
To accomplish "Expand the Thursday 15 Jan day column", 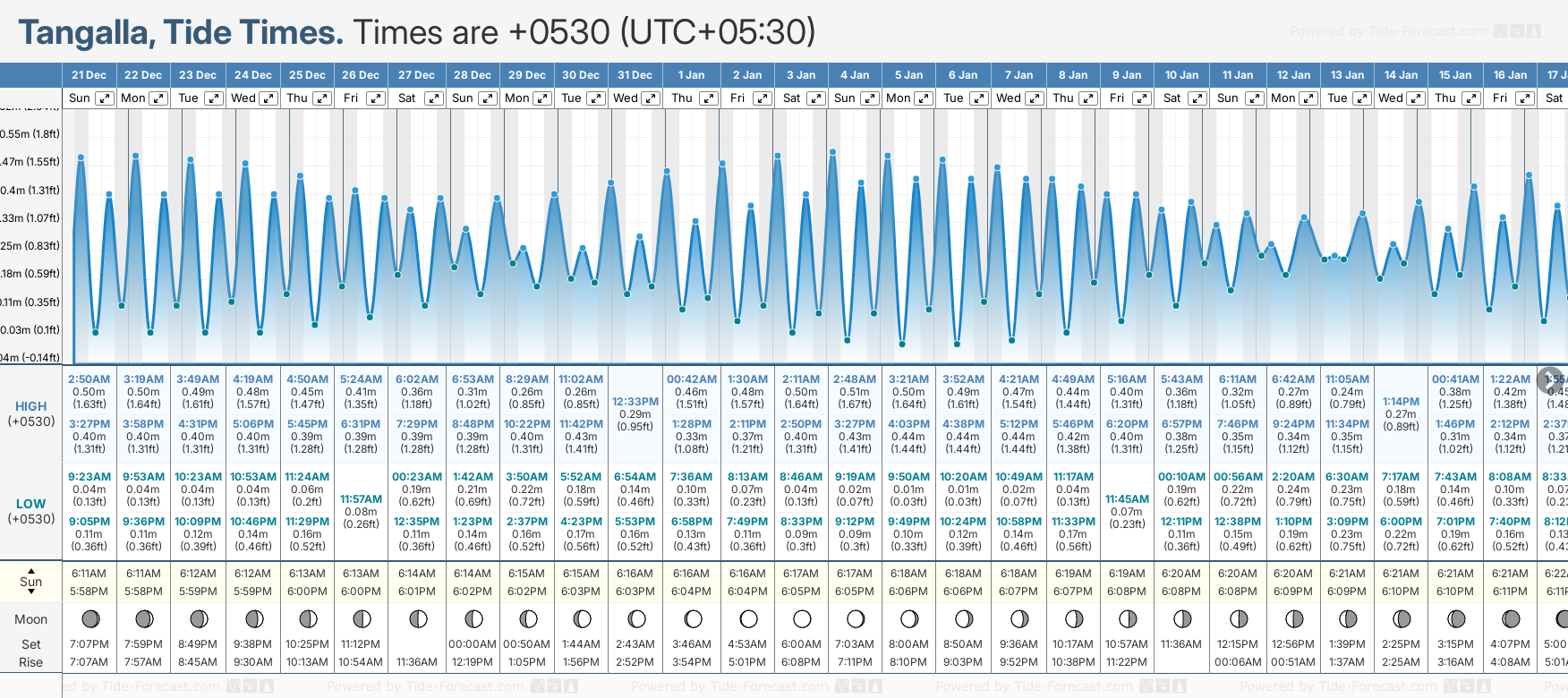I will click(1470, 98).
